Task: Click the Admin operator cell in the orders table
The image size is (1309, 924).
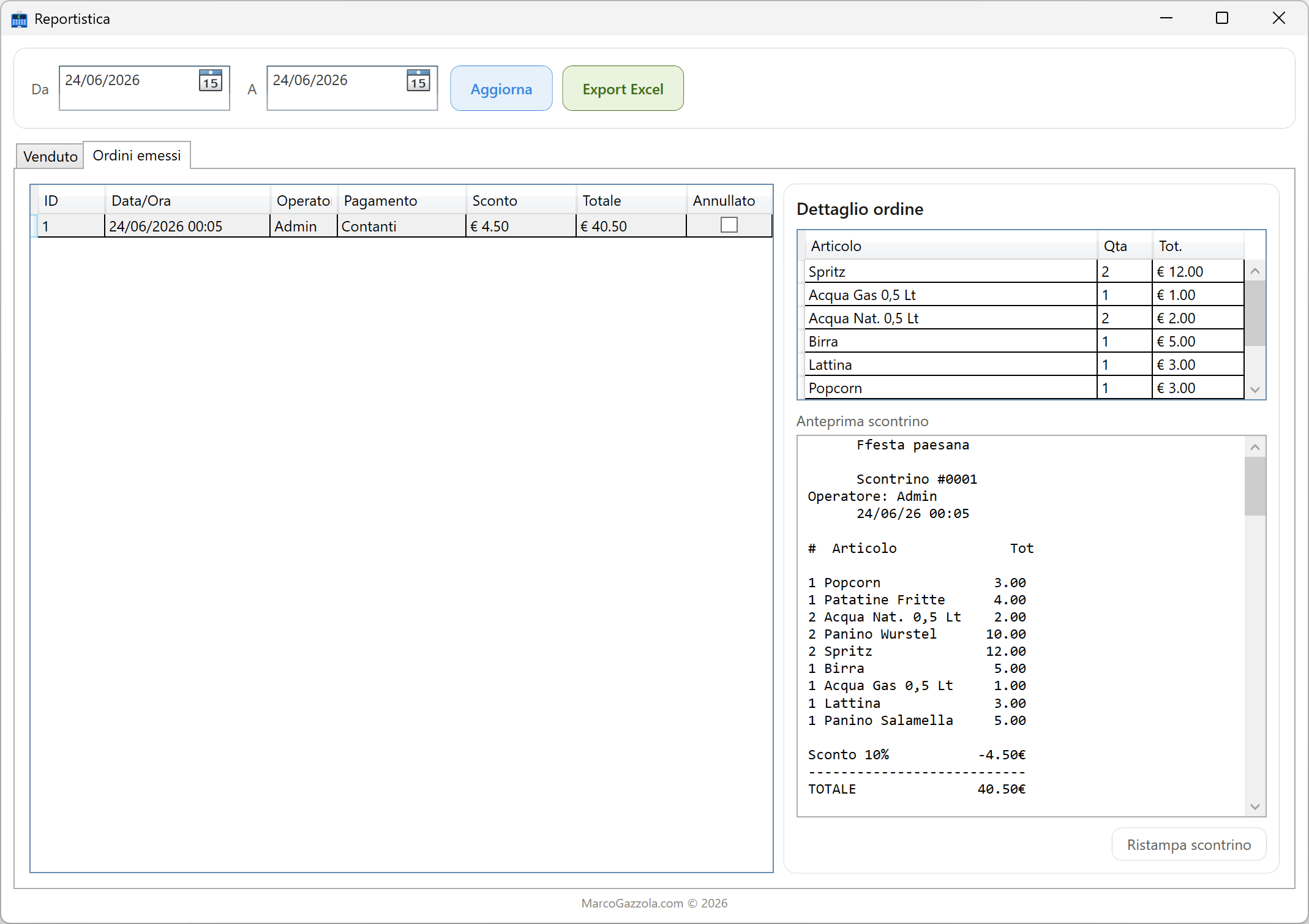Action: point(304,226)
